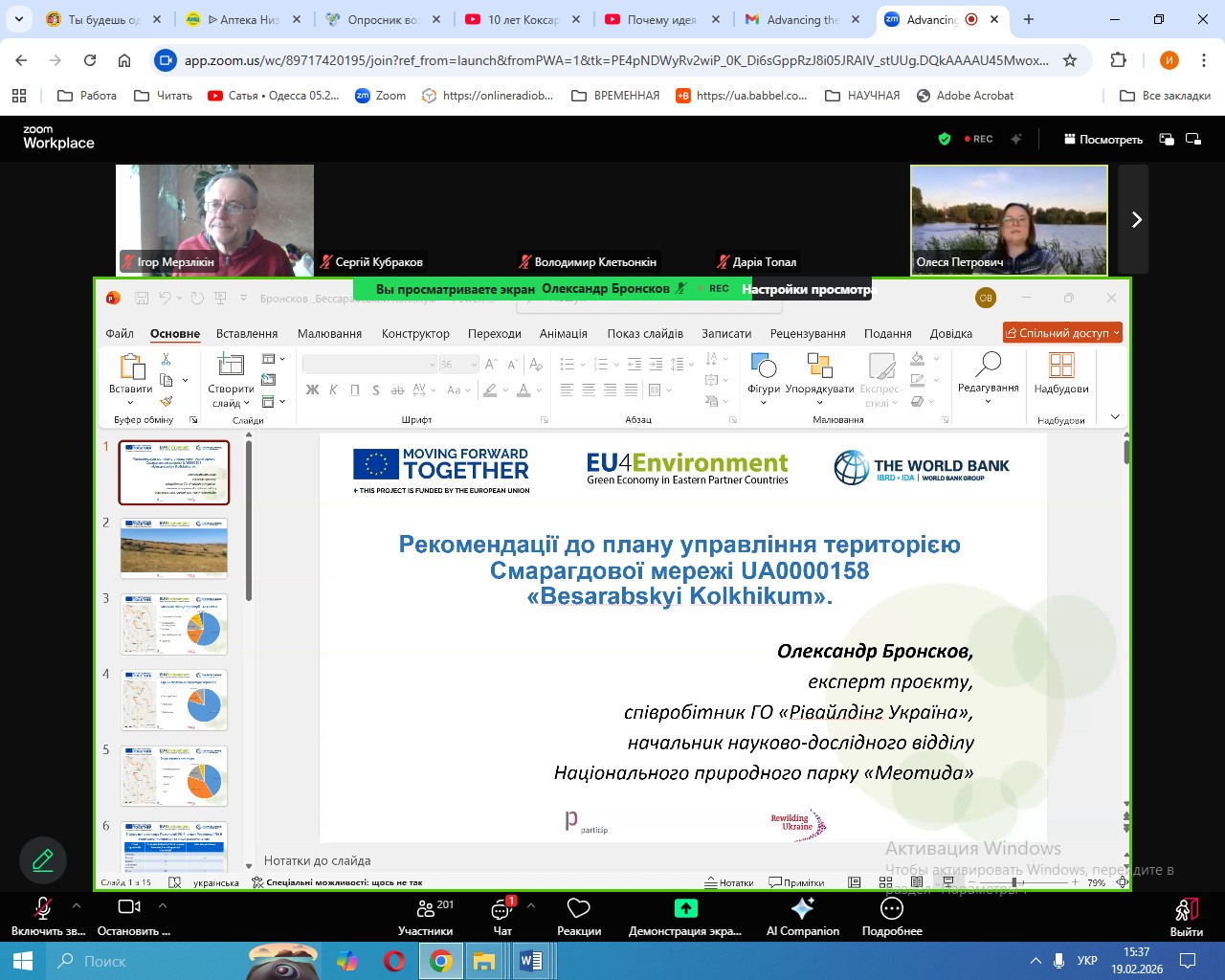Open the More options ellipsis icon

click(x=891, y=909)
